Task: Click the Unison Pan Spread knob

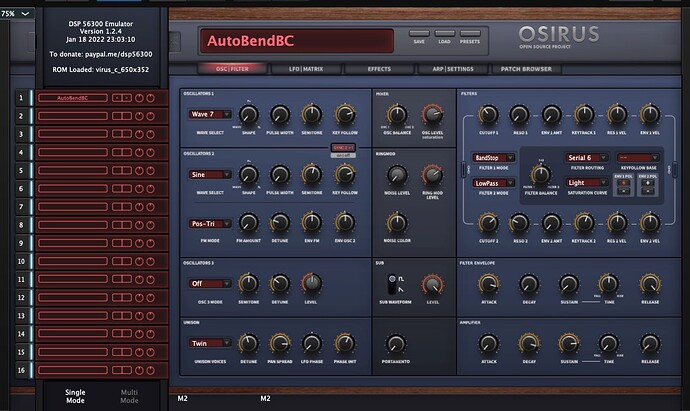Action: click(280, 344)
